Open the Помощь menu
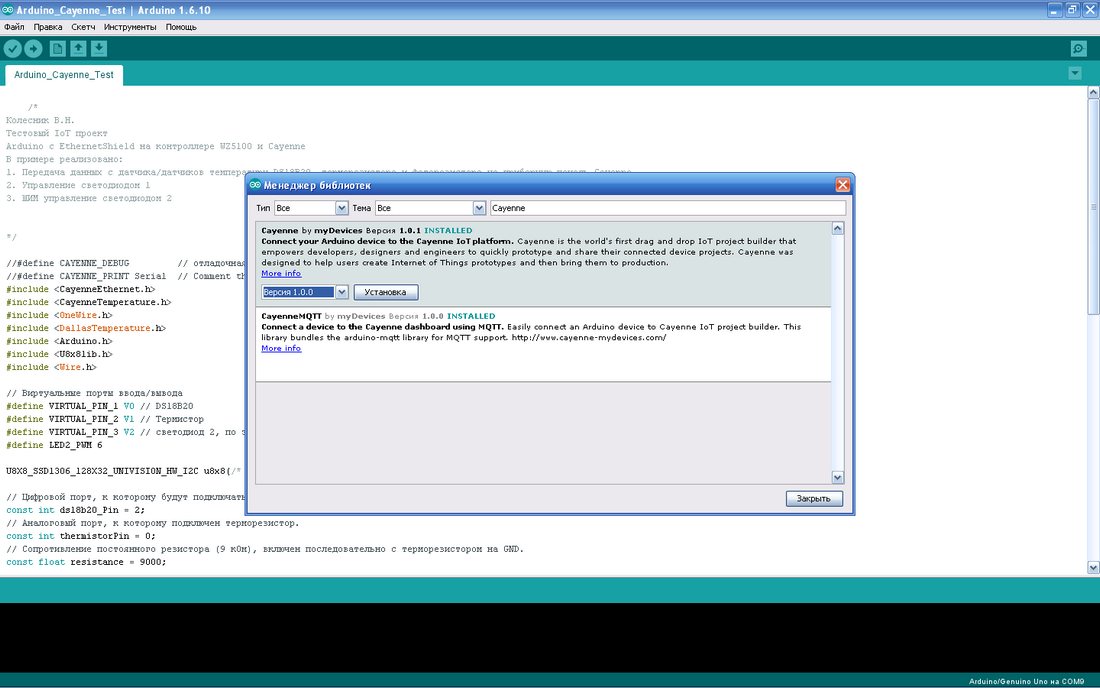 181,27
